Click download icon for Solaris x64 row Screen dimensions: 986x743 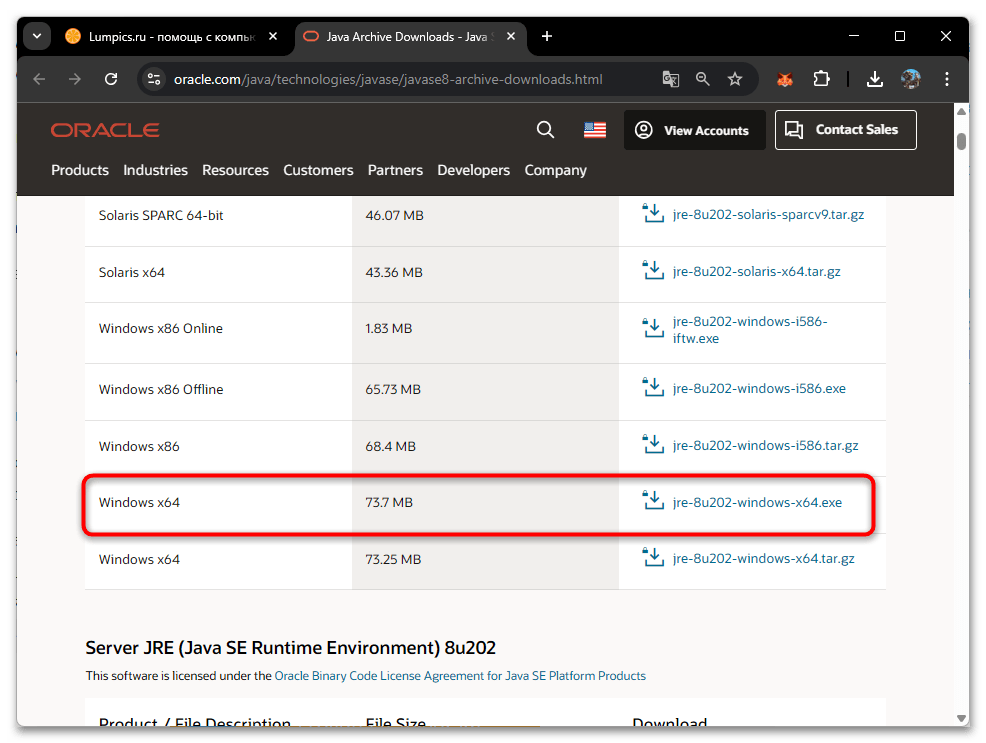[x=653, y=270]
